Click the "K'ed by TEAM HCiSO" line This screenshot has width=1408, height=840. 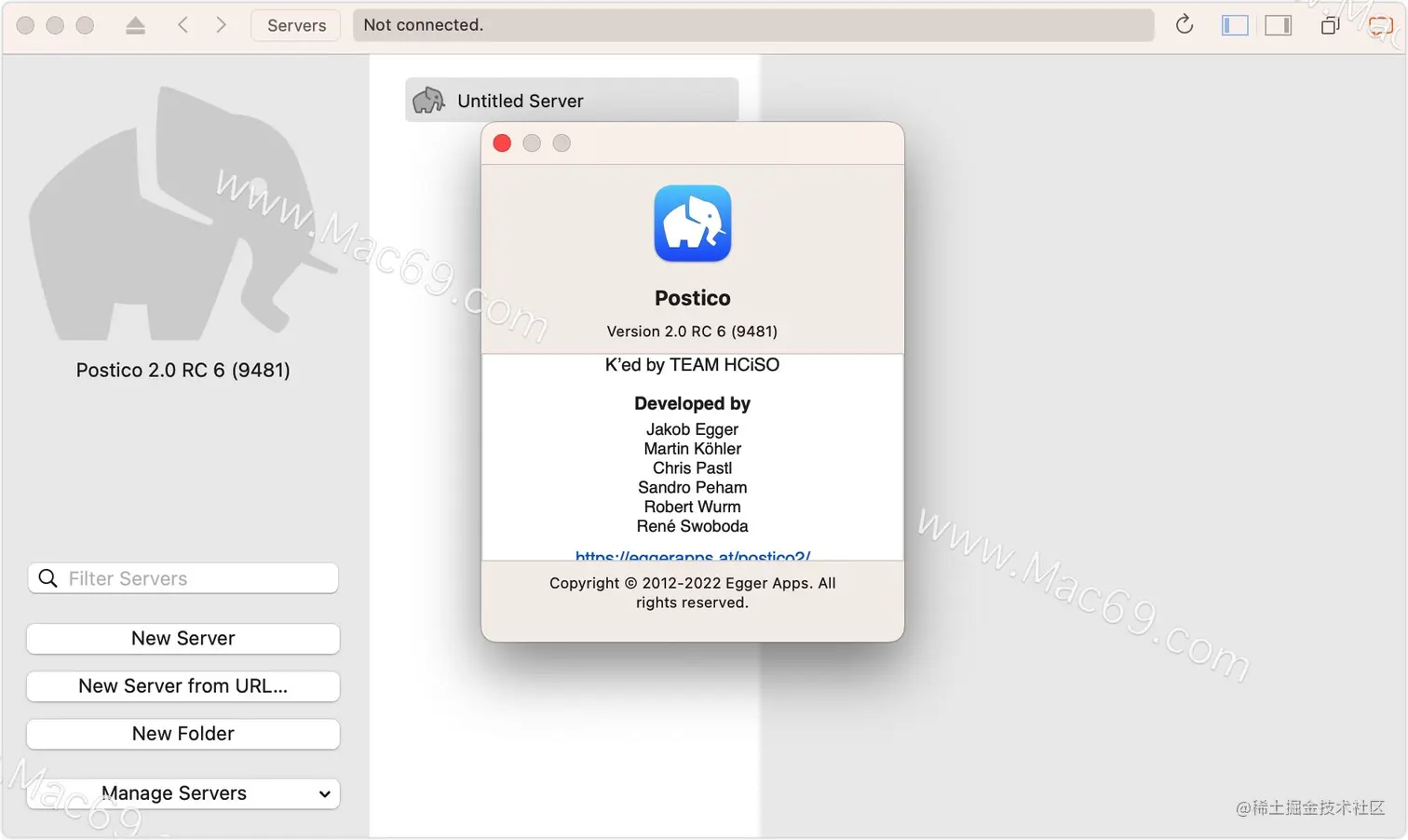[693, 365]
